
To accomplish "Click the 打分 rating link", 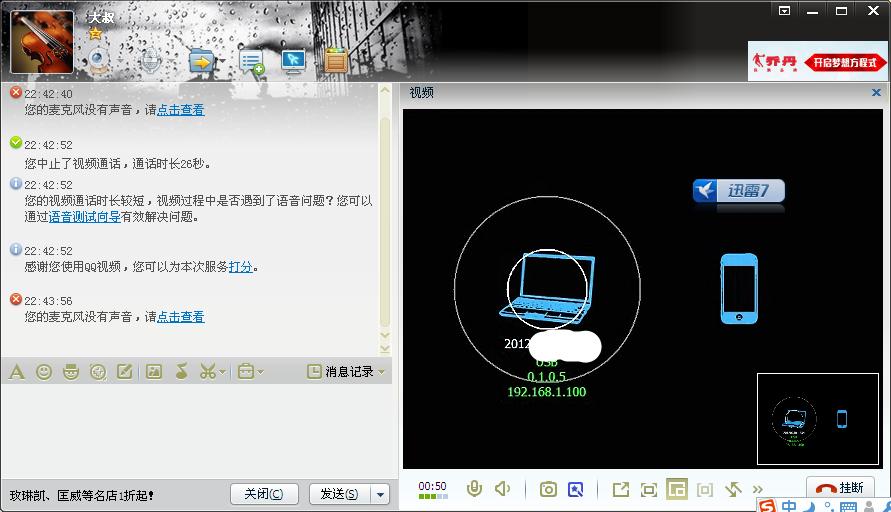I will pyautogui.click(x=240, y=267).
